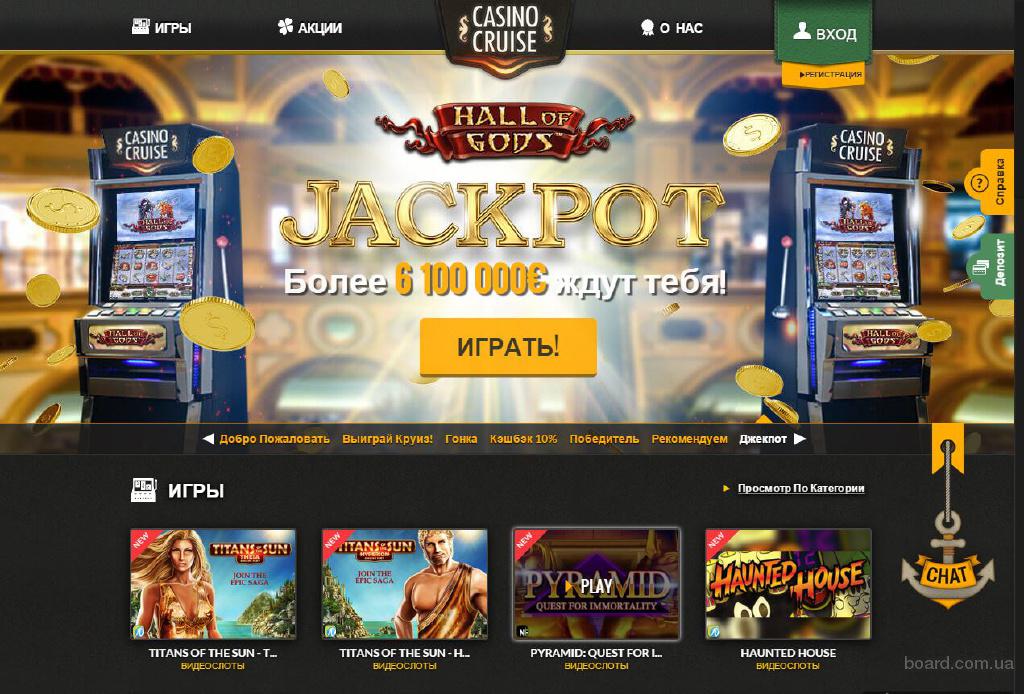The width and height of the screenshot is (1024, 694).
Task: Open the Haunted House game thumbnail
Action: (x=788, y=584)
